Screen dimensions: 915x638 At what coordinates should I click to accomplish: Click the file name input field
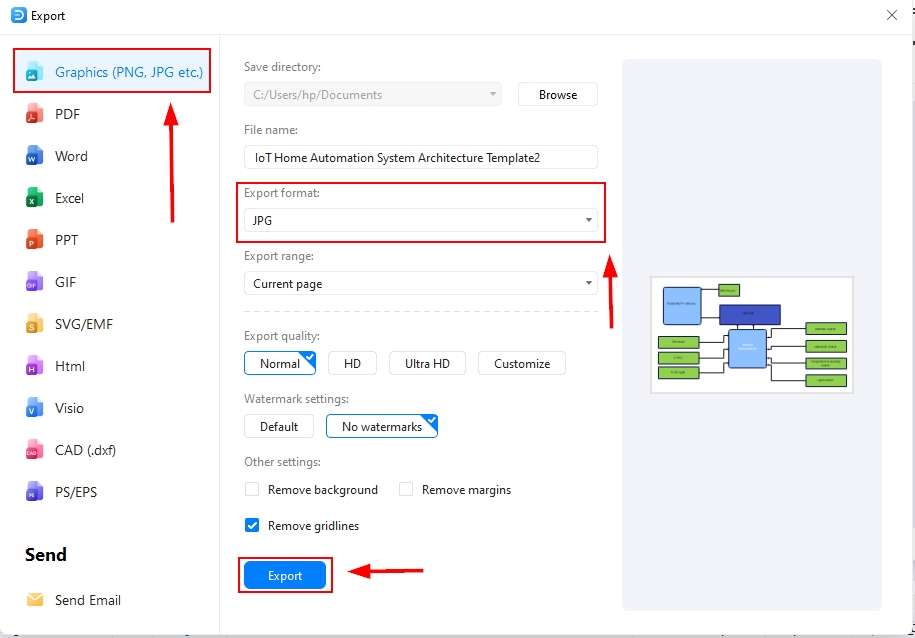point(420,157)
